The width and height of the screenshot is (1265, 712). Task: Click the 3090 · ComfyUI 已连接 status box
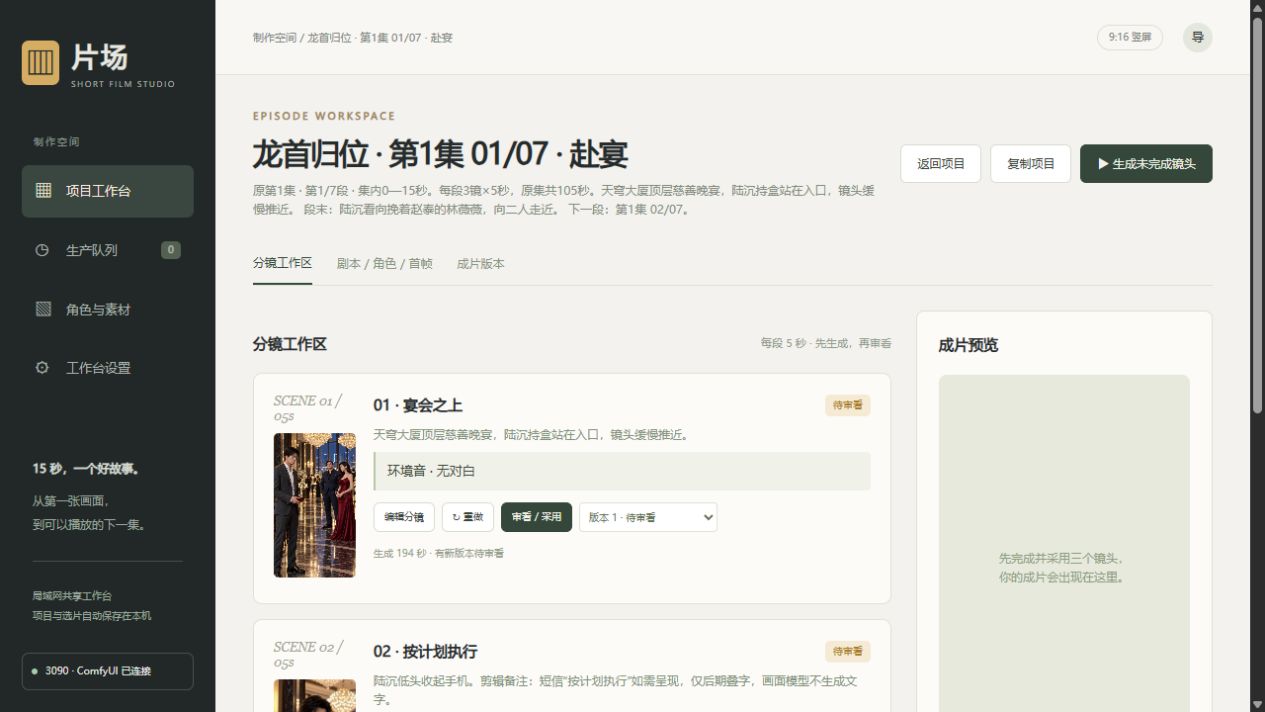click(x=108, y=671)
